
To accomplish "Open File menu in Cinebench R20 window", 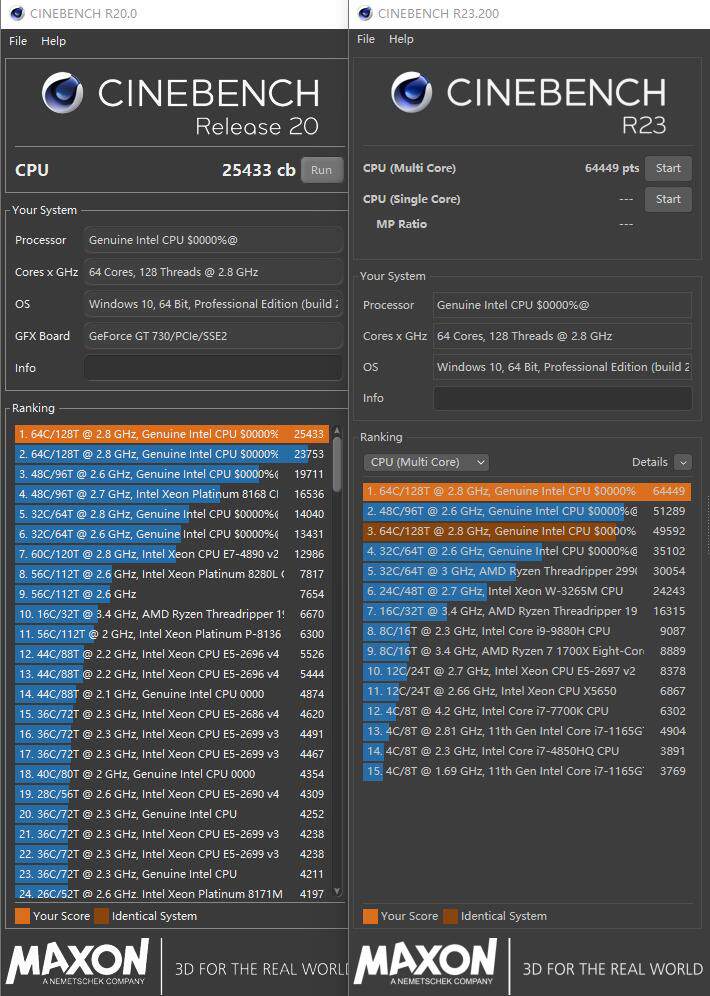I will coord(18,41).
